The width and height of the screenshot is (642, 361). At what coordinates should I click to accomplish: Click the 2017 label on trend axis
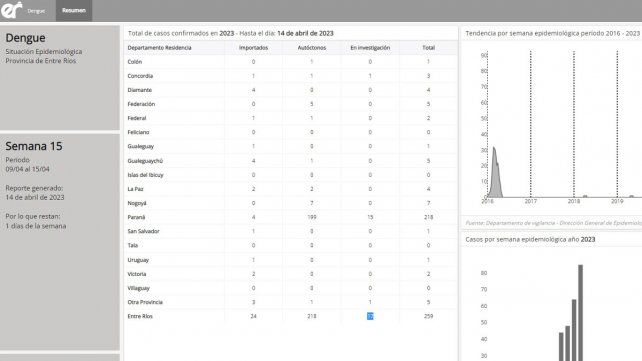pos(531,201)
